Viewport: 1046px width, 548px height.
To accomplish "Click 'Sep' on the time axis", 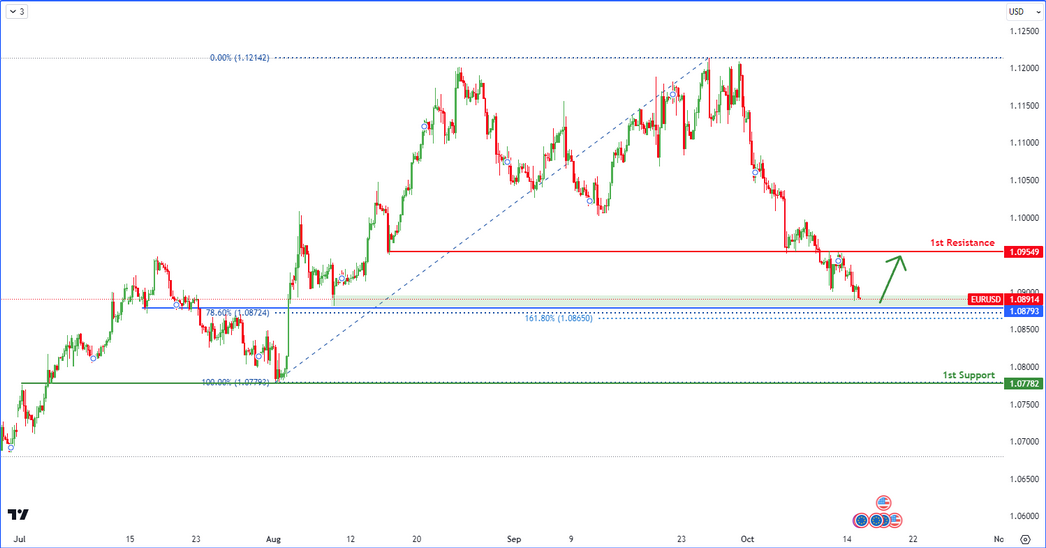I will [x=514, y=539].
